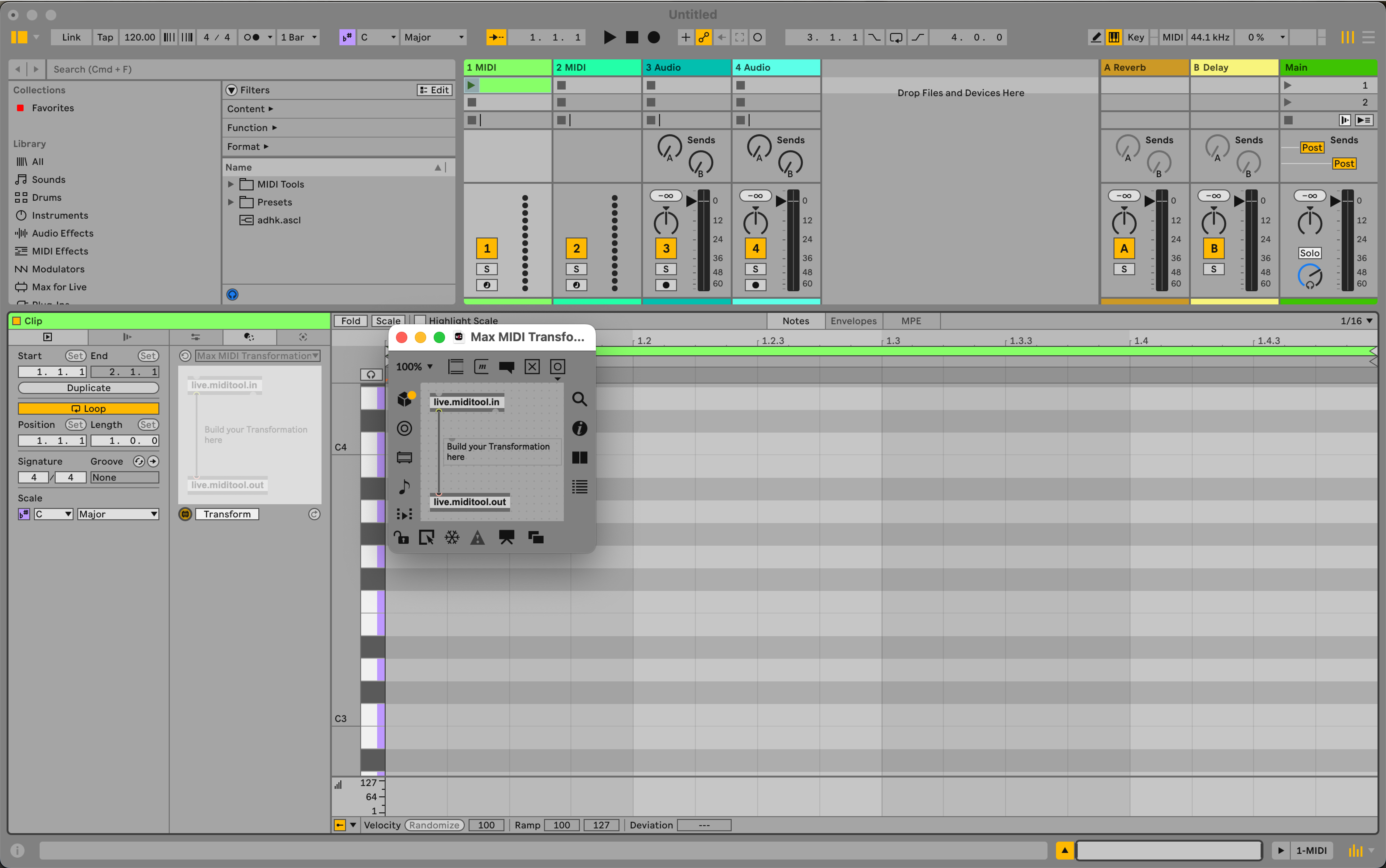
Task: Click the Arrangement Record button
Action: point(653,37)
